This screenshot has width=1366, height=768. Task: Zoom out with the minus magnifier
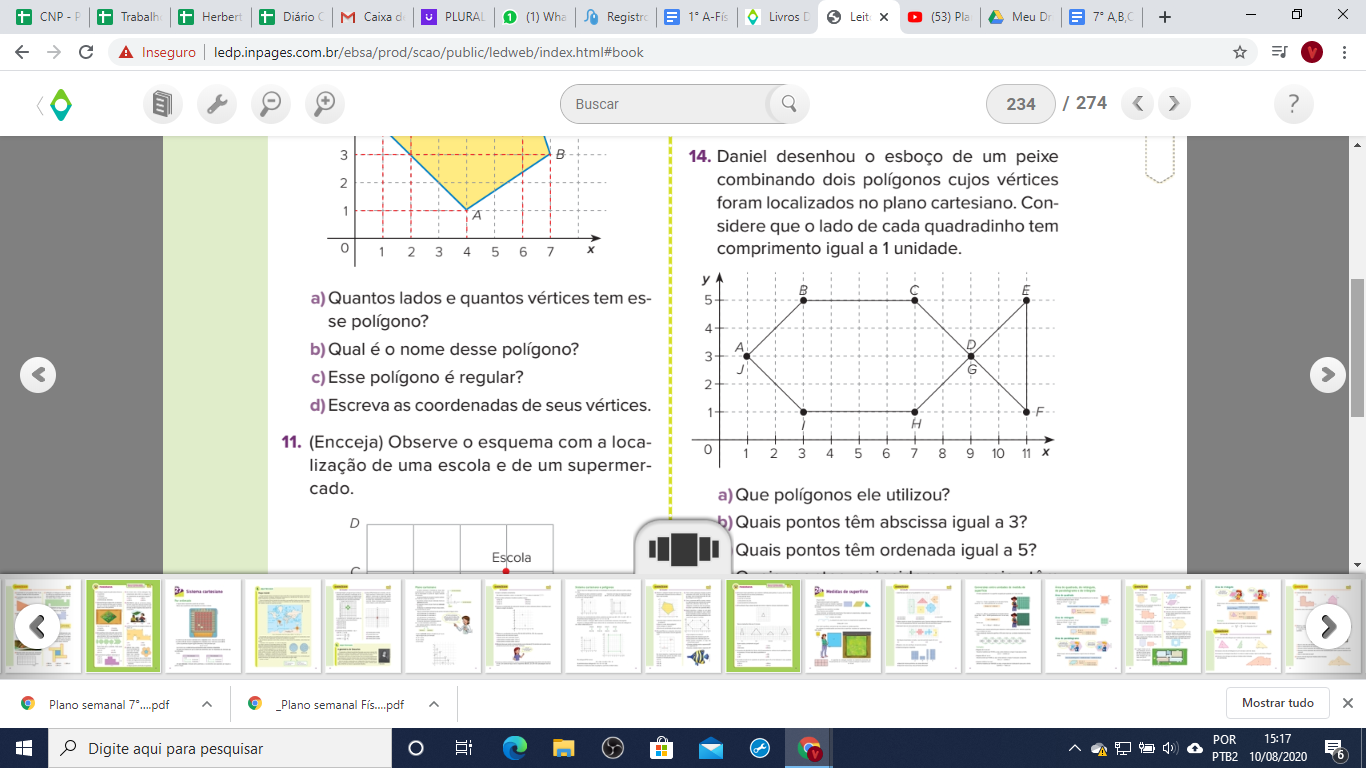(x=270, y=103)
